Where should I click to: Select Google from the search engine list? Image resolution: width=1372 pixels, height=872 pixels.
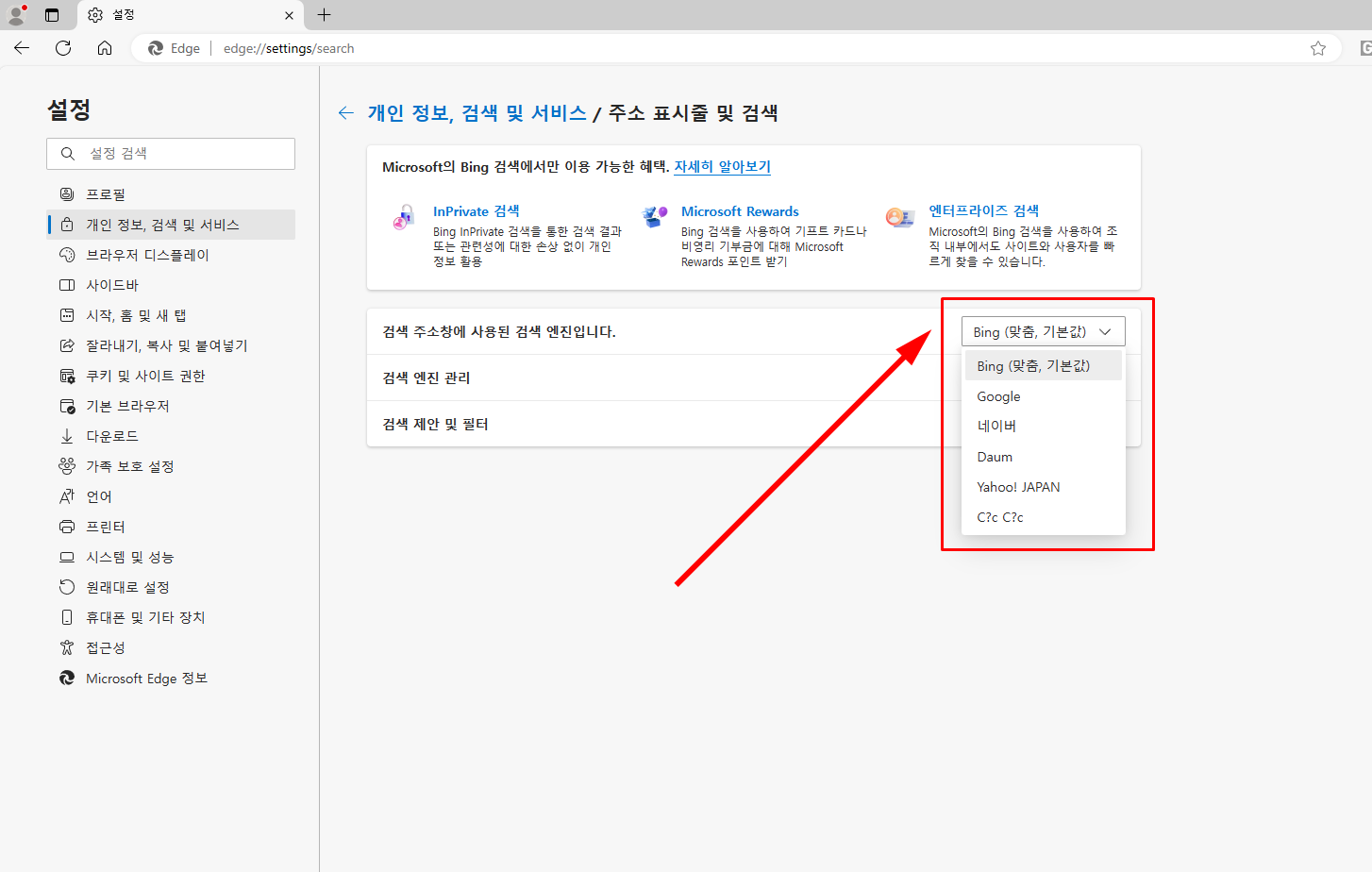click(x=1044, y=396)
